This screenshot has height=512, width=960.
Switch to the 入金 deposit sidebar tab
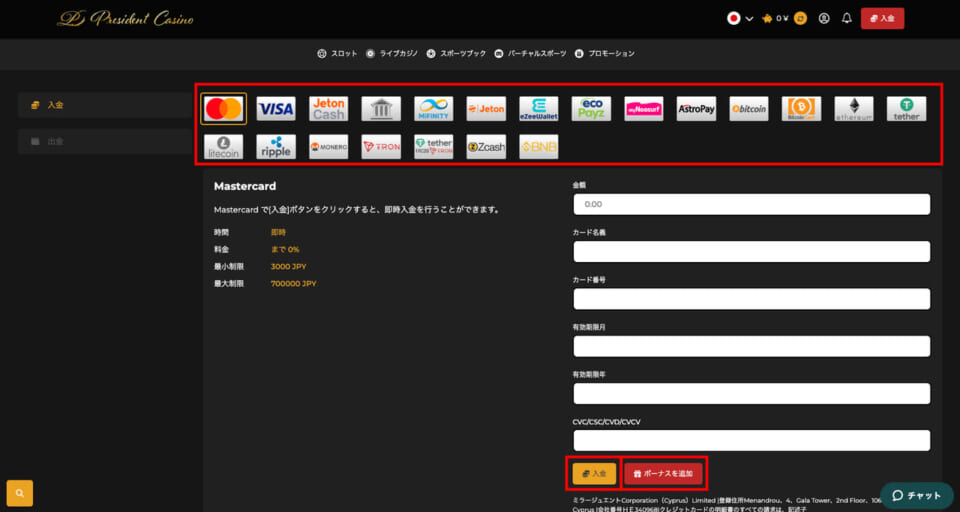tap(105, 105)
